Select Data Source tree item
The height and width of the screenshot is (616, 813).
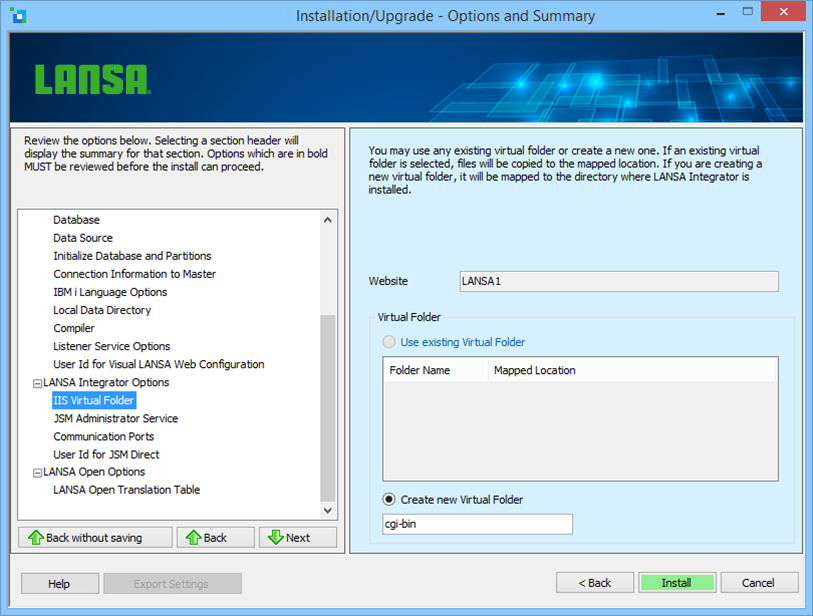pyautogui.click(x=83, y=238)
